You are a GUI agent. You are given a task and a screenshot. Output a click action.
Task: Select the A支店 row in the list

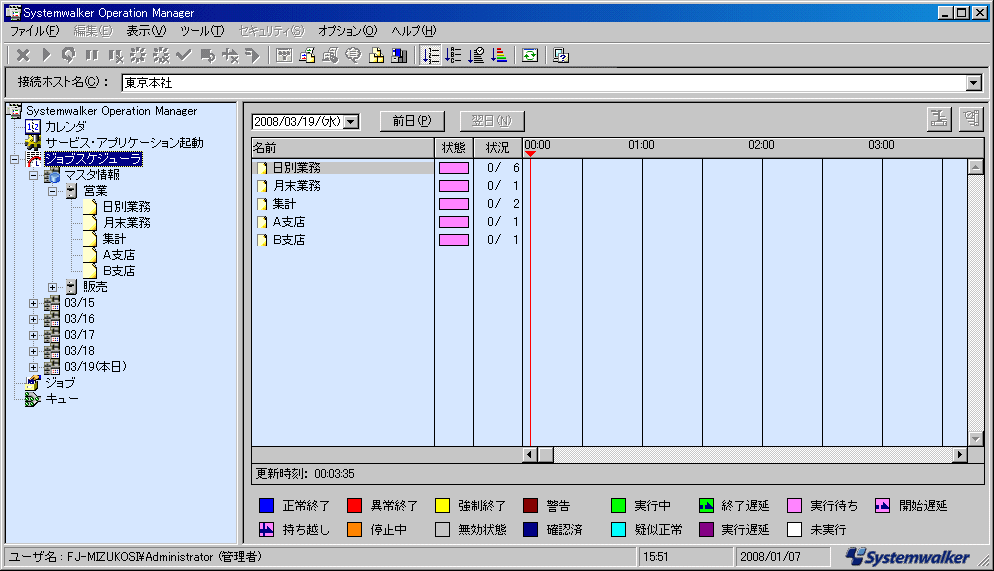(343, 222)
